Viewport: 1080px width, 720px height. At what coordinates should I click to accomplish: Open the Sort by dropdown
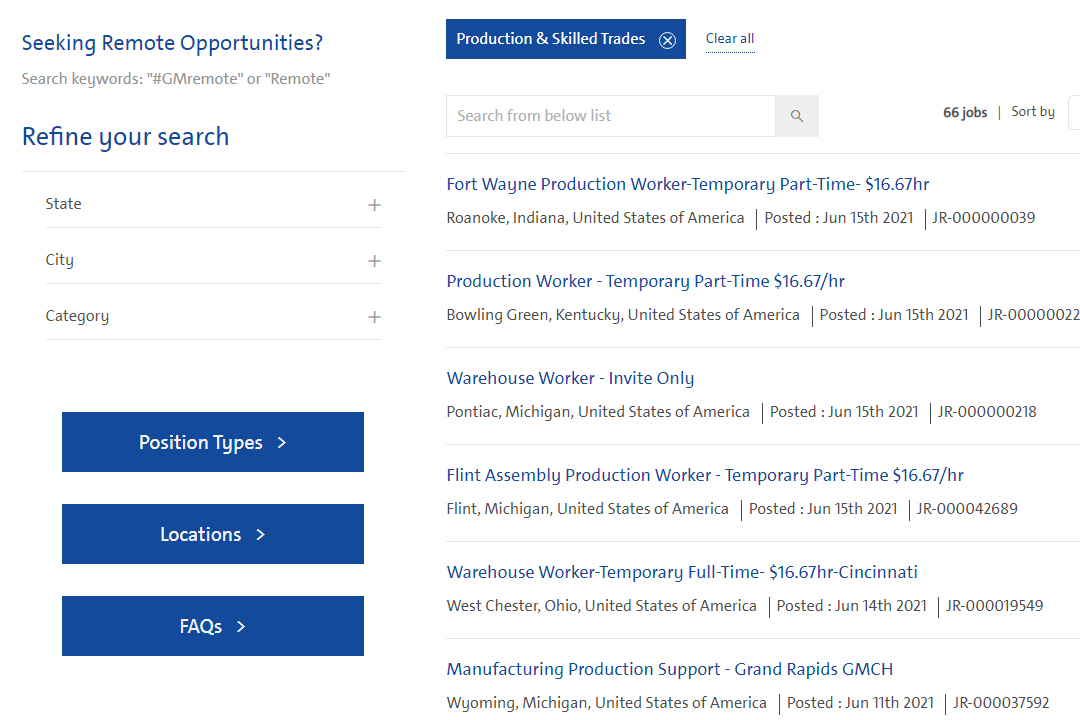(1073, 112)
